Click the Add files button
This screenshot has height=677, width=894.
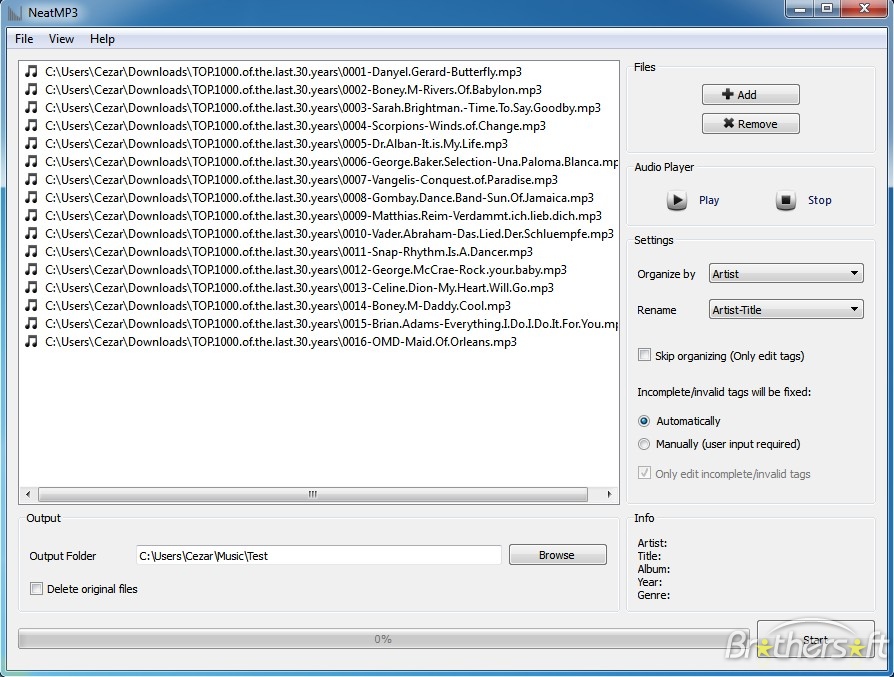point(750,95)
